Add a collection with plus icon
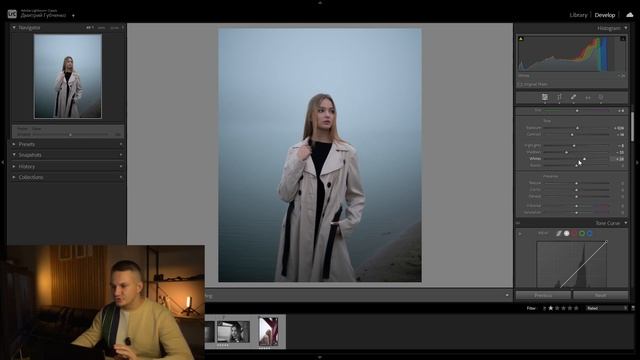Screen dimensions: 640x360 121,177
